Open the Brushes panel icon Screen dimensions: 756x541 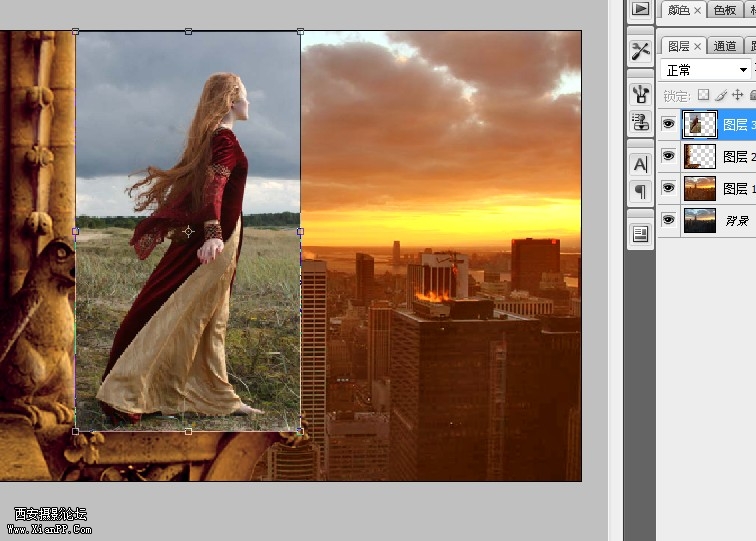click(x=640, y=93)
